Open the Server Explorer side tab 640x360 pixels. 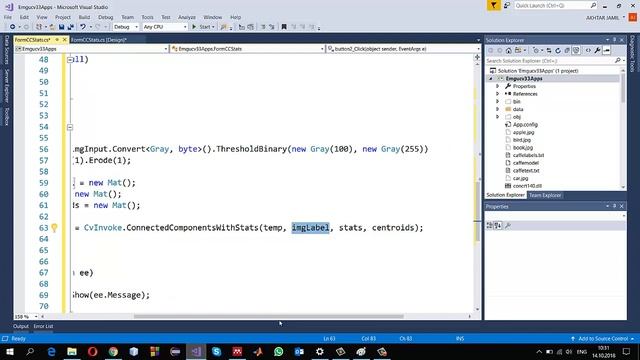[x=6, y=86]
